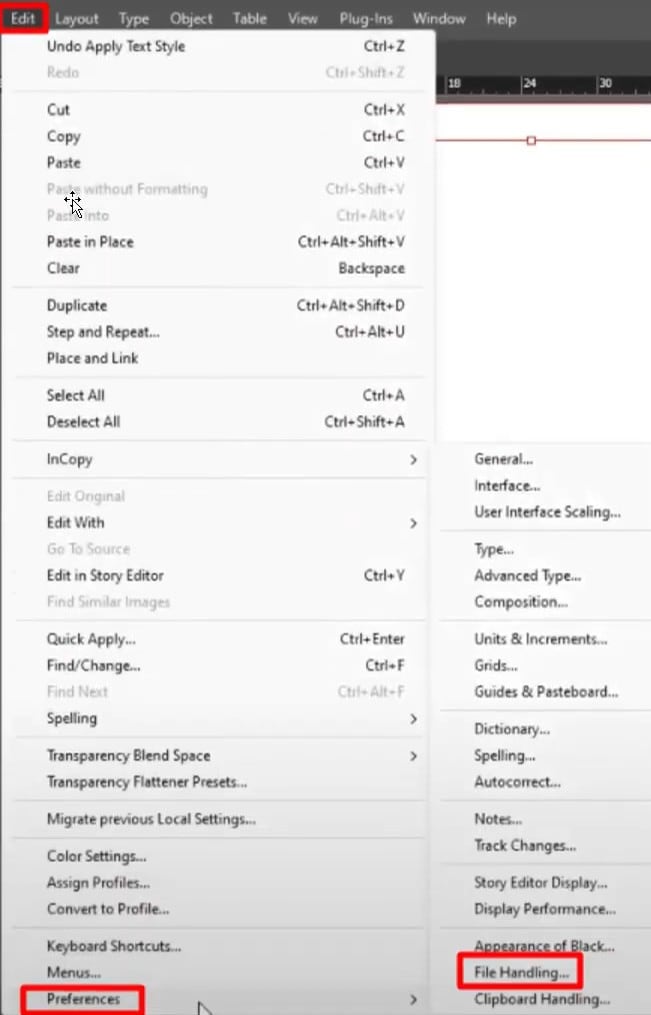Click the red frame handle on the page

point(530,142)
